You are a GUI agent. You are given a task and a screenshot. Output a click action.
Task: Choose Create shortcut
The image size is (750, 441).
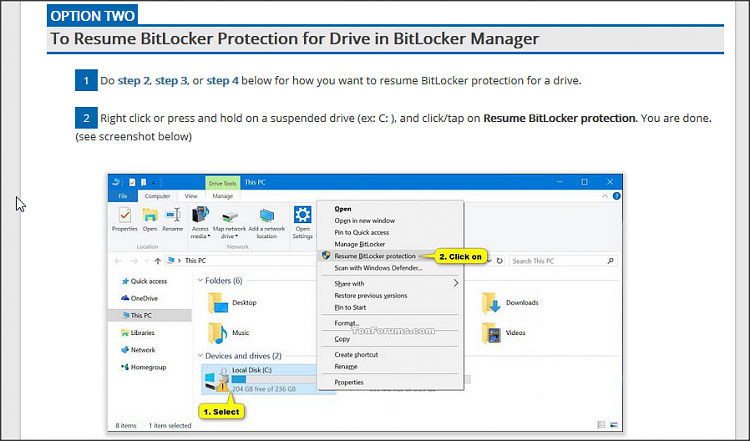pos(356,355)
